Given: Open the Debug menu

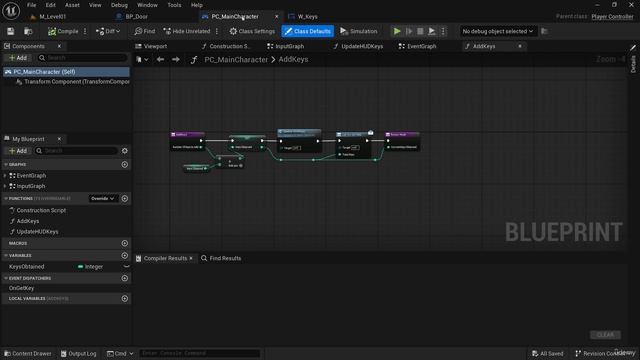Looking at the screenshot, I should click(x=119, y=5).
